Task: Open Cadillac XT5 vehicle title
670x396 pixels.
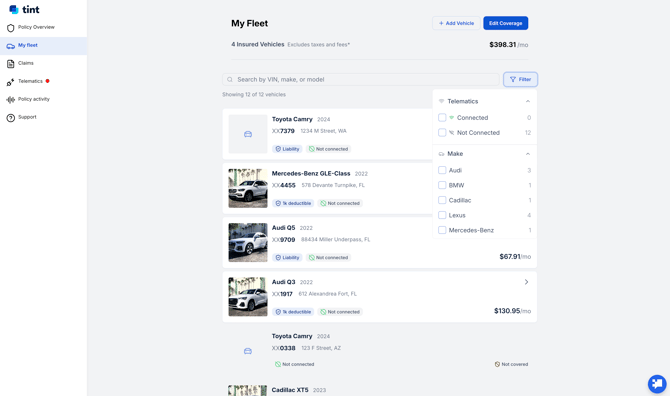Action: coord(290,390)
